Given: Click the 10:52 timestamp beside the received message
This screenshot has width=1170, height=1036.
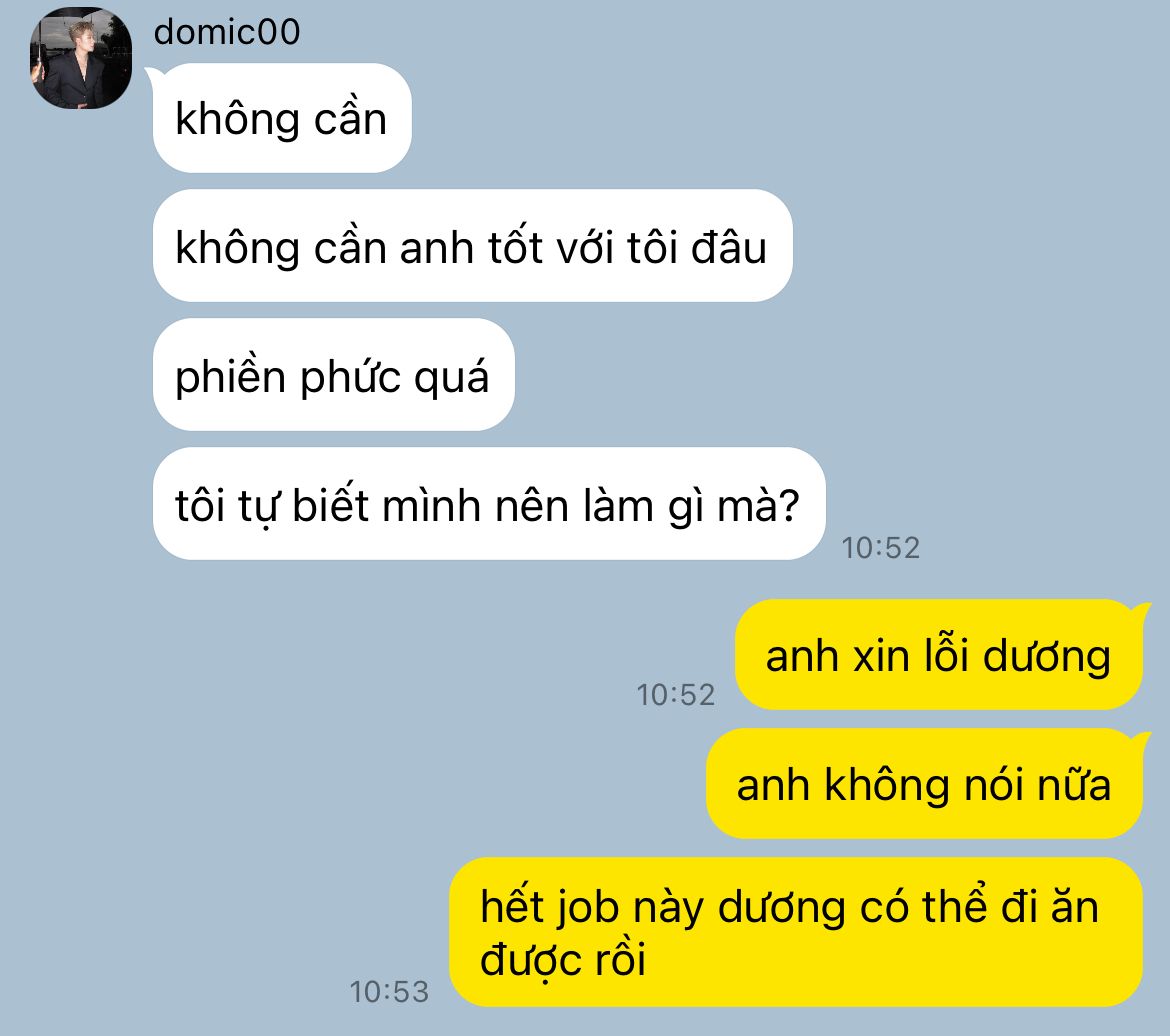Looking at the screenshot, I should tap(880, 548).
